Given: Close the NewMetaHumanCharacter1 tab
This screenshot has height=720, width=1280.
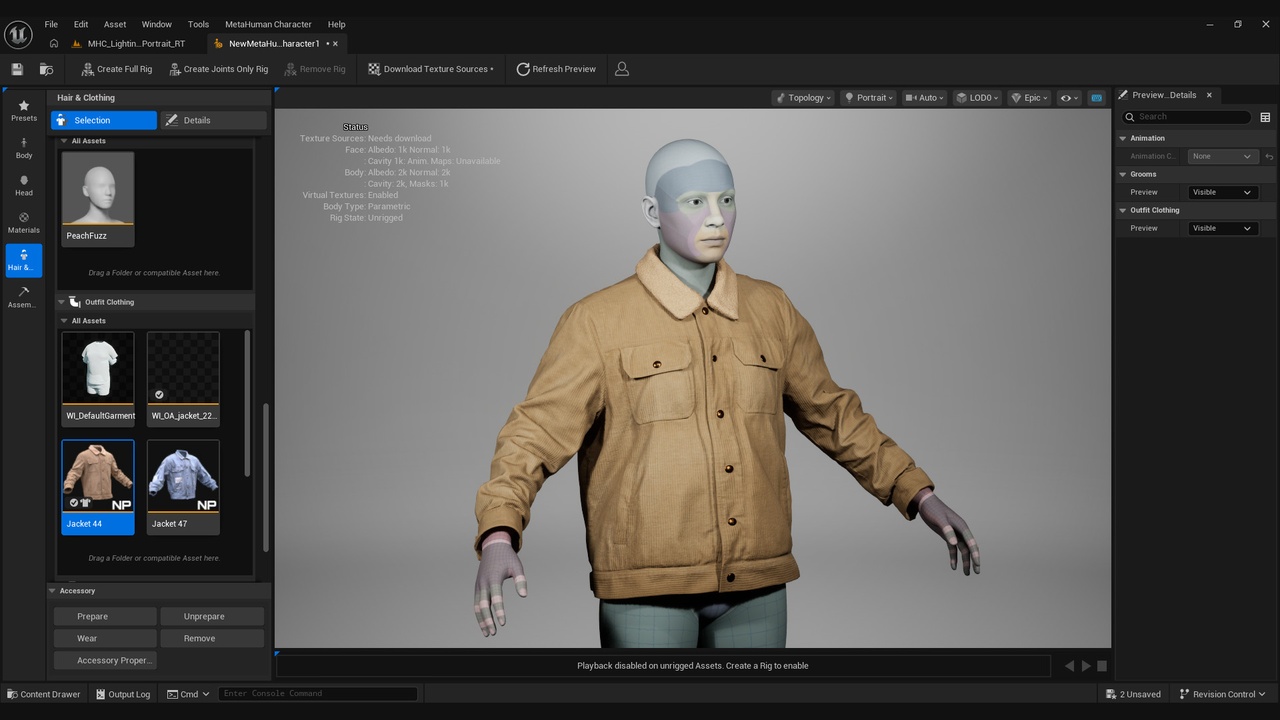Looking at the screenshot, I should pos(336,44).
